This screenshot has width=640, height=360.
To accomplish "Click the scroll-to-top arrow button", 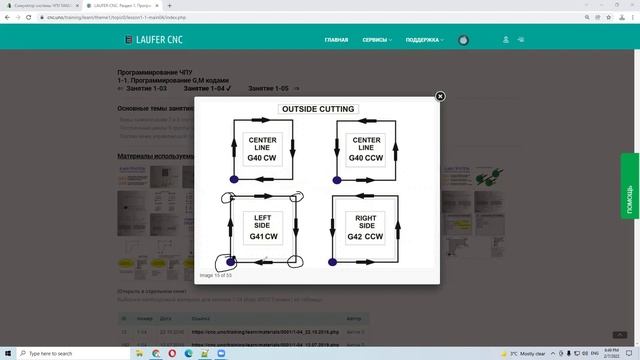I will [x=620, y=335].
